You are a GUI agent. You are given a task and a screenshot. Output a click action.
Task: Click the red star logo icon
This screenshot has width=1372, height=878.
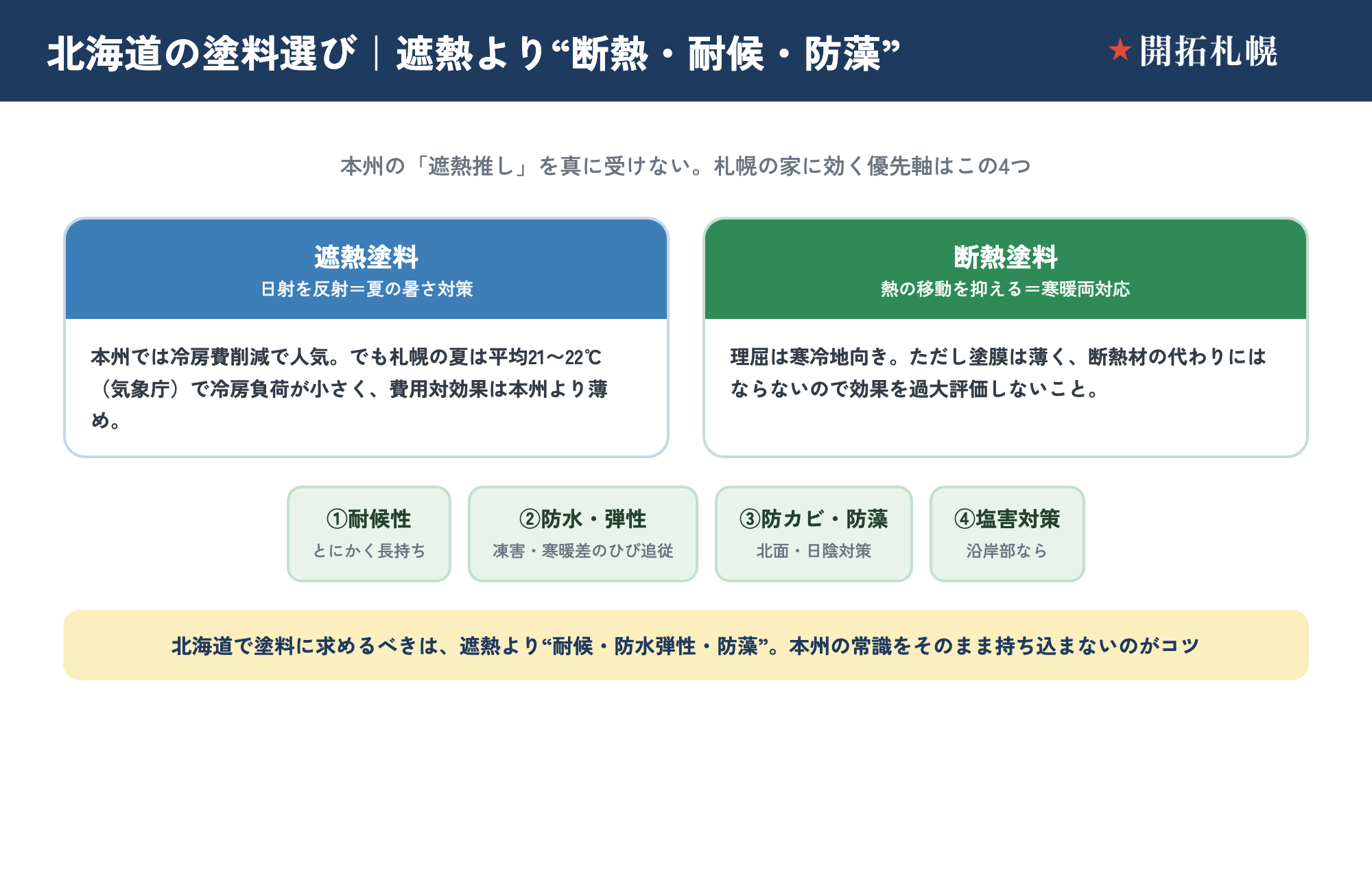point(1120,50)
